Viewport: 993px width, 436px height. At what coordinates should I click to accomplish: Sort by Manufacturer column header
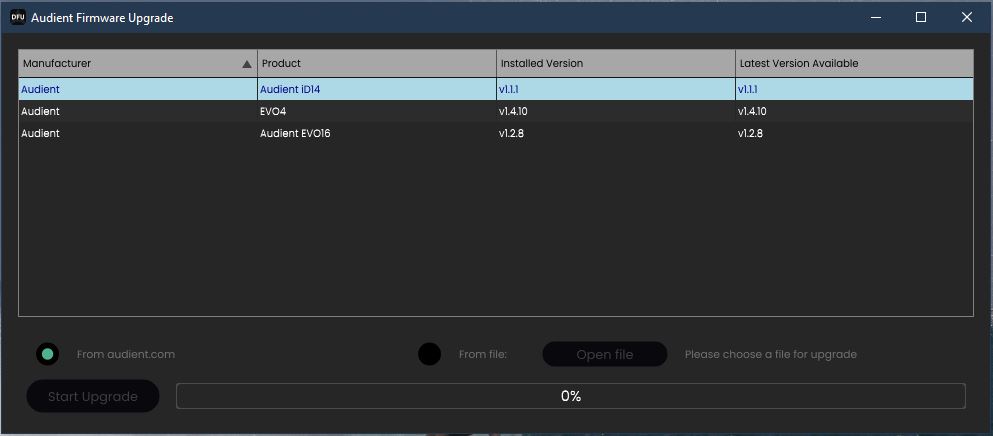coord(138,63)
